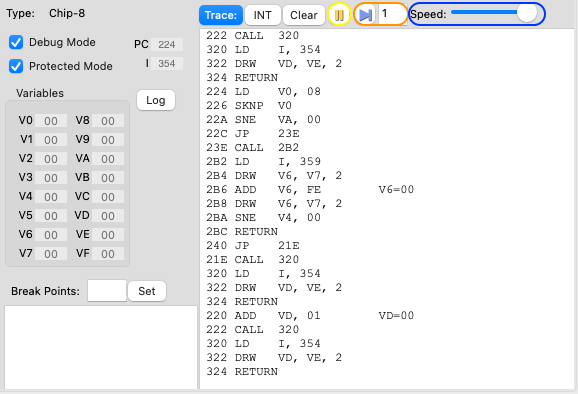Select the I register field 354
Viewport: 578px width, 394px height.
(x=167, y=63)
